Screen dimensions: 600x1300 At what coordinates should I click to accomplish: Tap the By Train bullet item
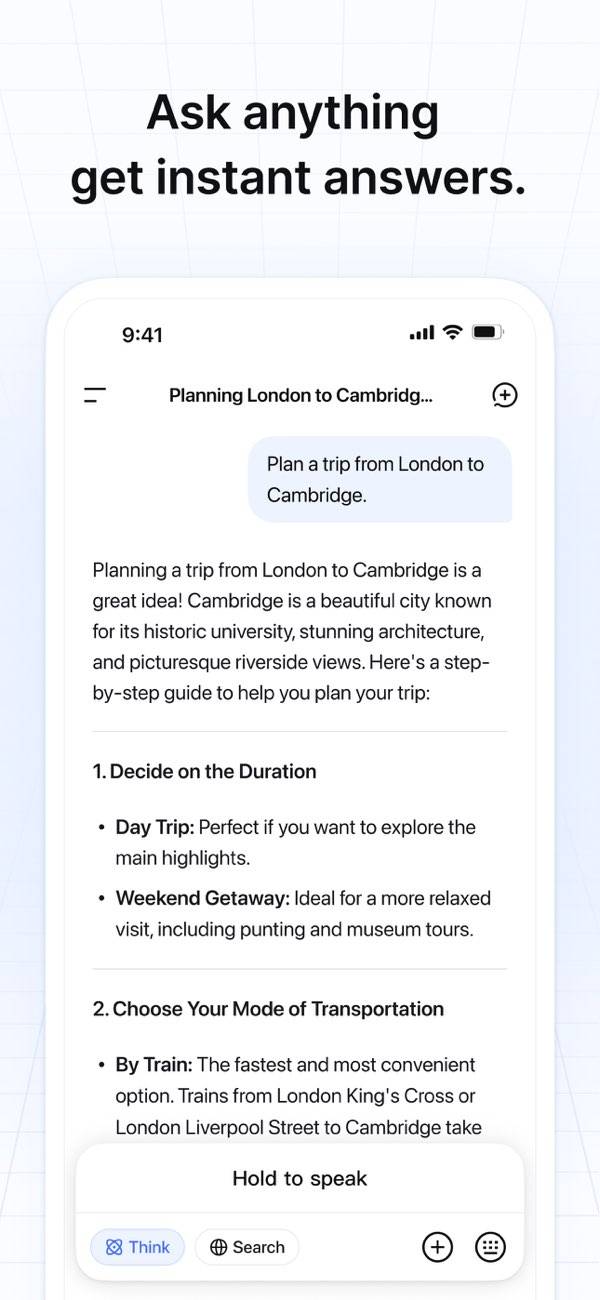pyautogui.click(x=298, y=1096)
